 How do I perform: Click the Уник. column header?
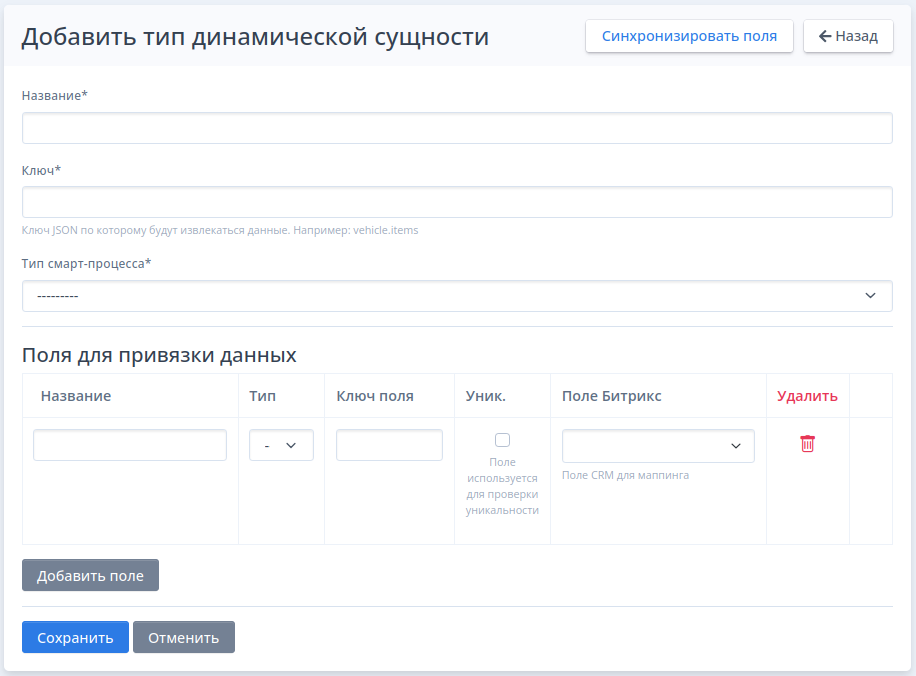pos(486,396)
